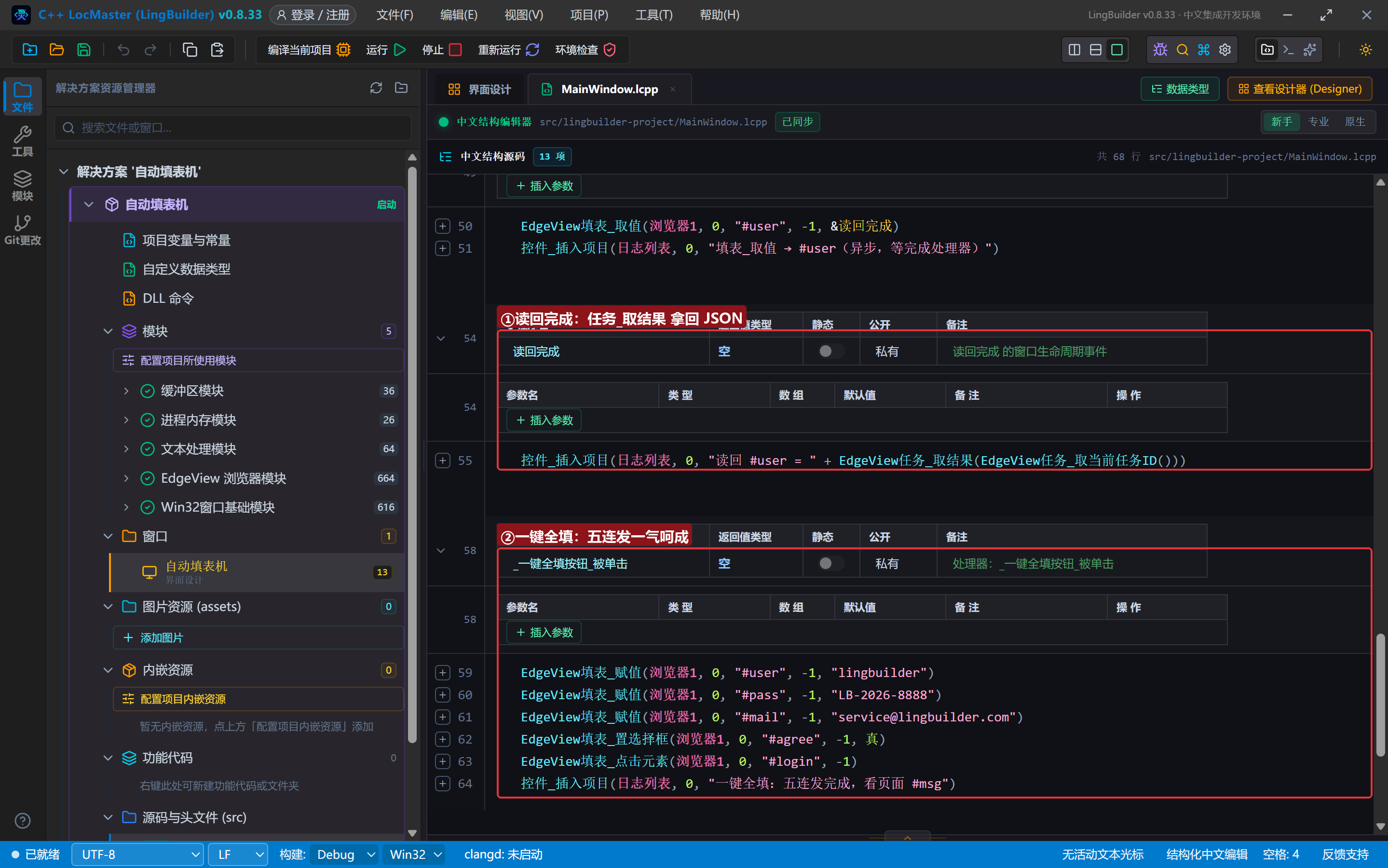The height and width of the screenshot is (868, 1388).
Task: Expand line 50 plus box
Action: [443, 226]
